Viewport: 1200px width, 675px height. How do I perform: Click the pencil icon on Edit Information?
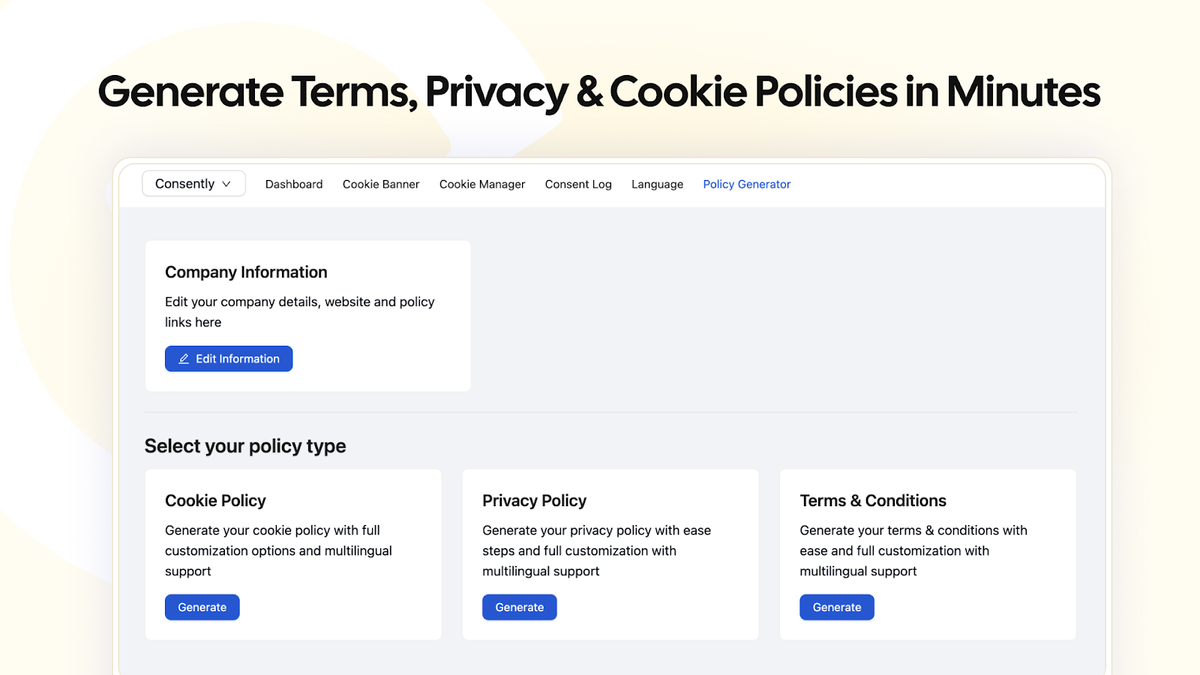(x=182, y=358)
